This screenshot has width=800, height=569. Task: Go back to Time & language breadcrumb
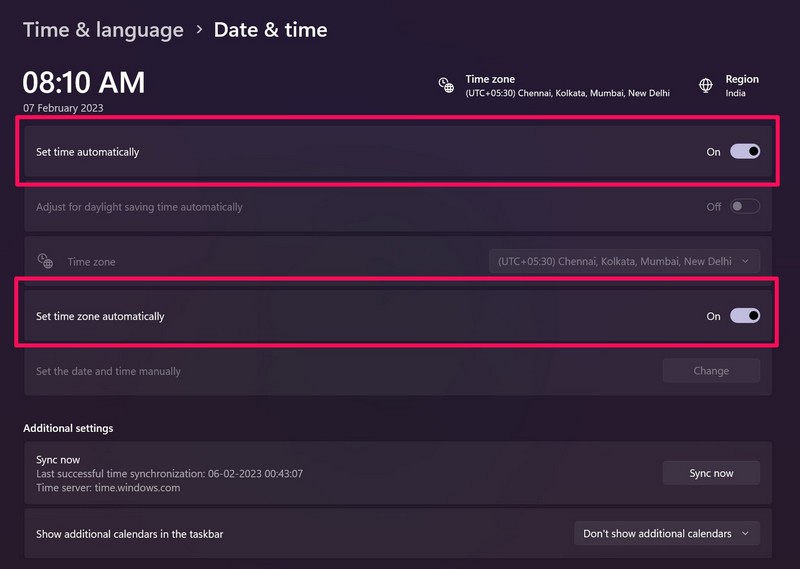[x=103, y=30]
